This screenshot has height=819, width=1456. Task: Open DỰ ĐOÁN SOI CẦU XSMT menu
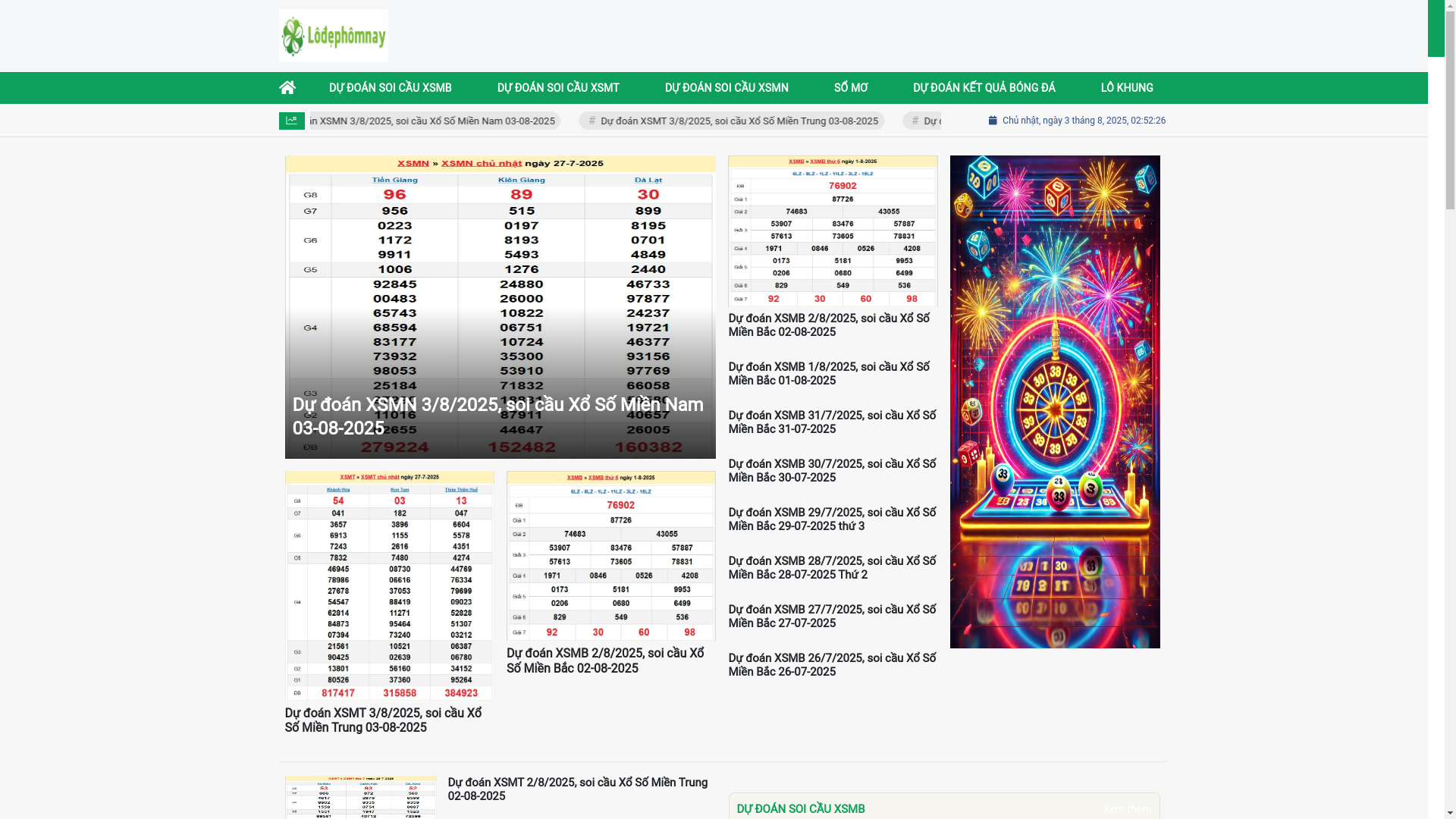(x=558, y=88)
